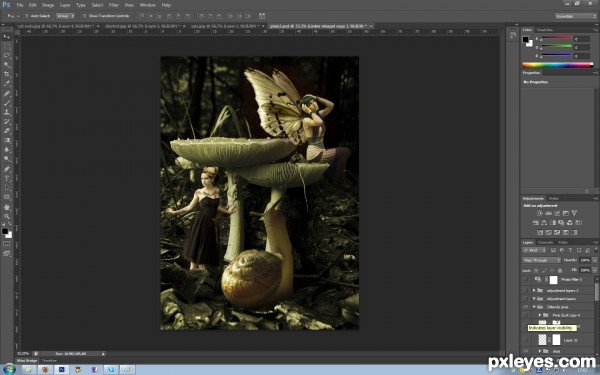
Task: Open the Pass Through blend mode dropdown
Action: (x=541, y=260)
